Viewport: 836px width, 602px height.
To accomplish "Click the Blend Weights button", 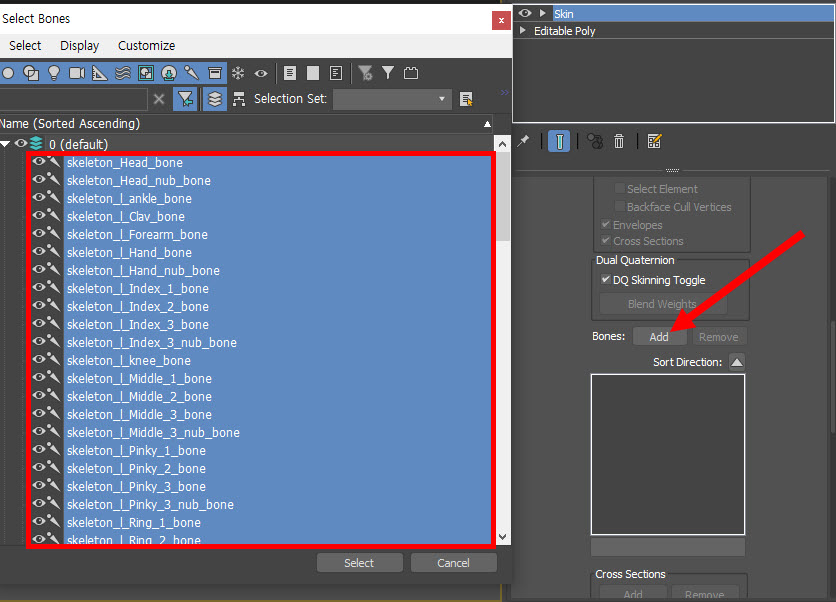I will coord(662,304).
